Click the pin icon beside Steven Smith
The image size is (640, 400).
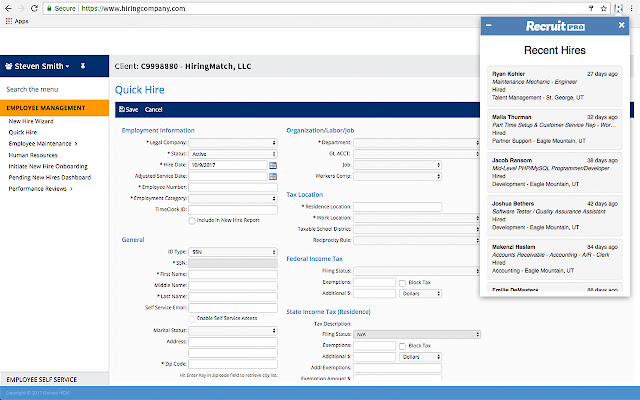point(83,67)
